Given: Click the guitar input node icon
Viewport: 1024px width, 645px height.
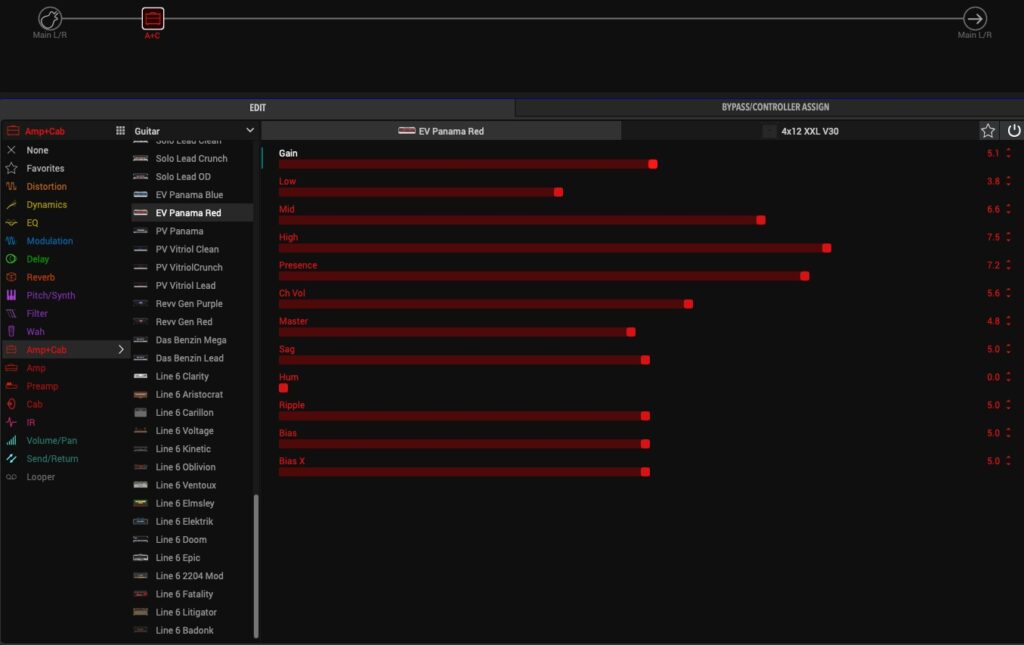Looking at the screenshot, I should 50,18.
